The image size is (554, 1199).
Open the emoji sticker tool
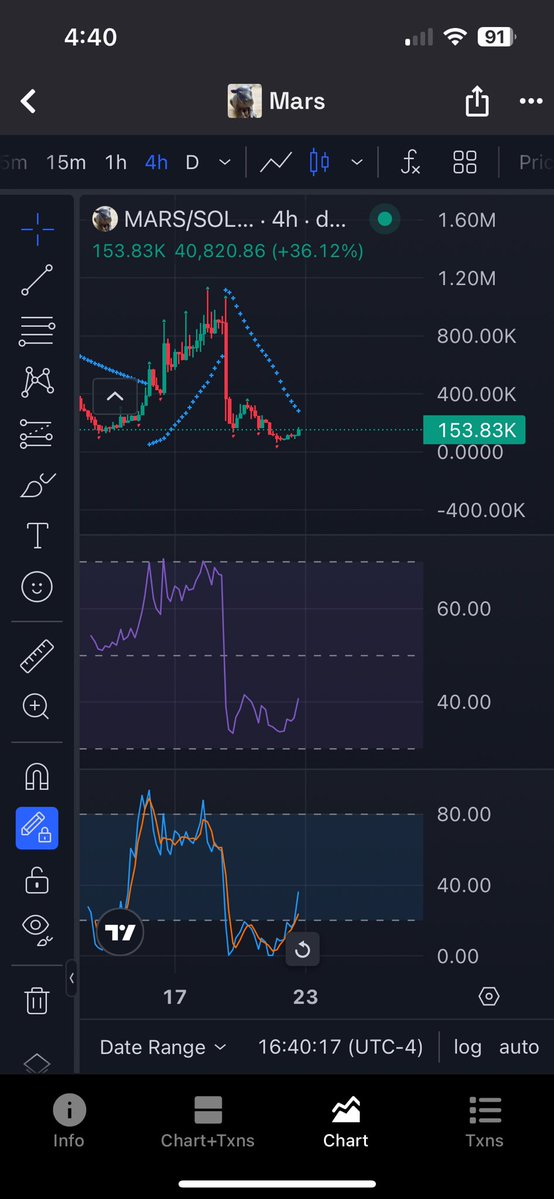[37, 587]
